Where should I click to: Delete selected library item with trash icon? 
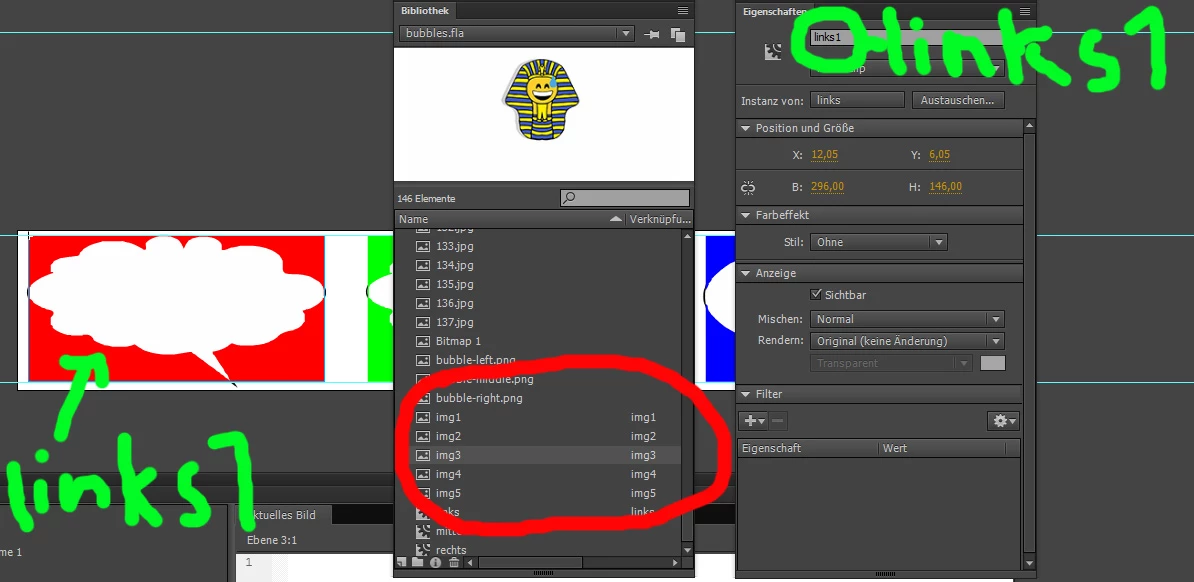(454, 562)
